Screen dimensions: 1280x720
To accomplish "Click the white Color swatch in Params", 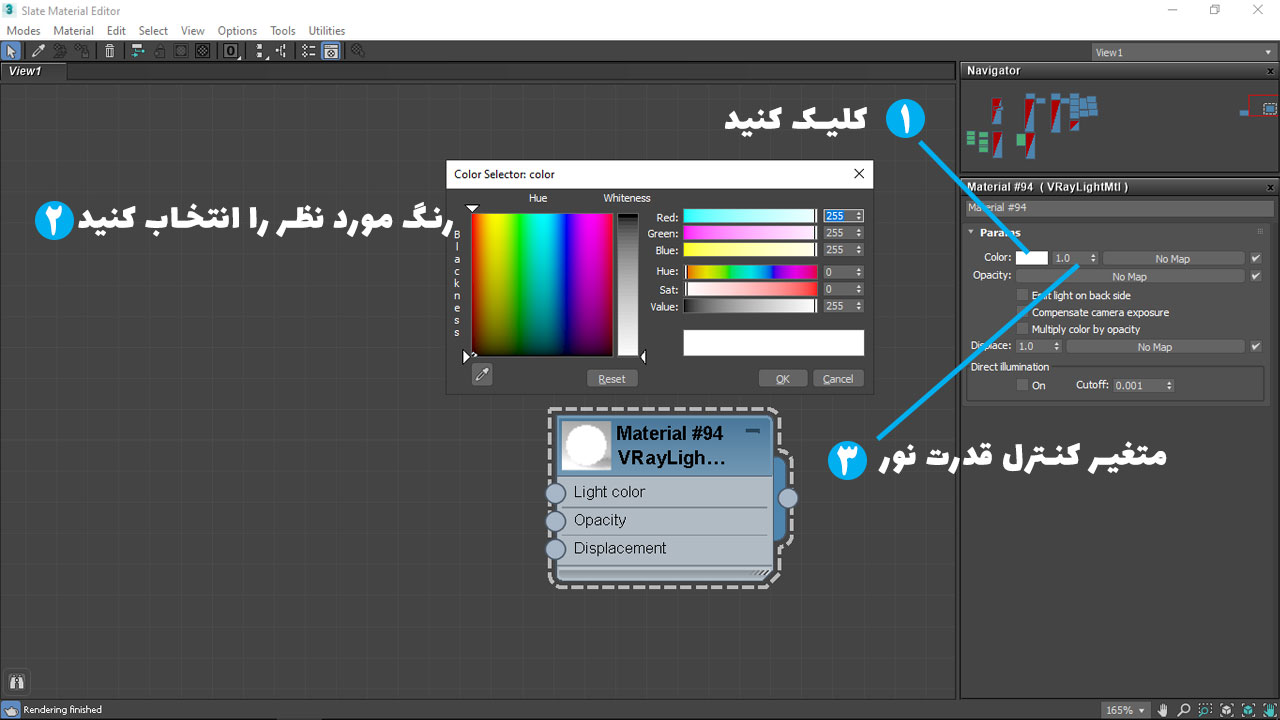I will [x=1032, y=258].
